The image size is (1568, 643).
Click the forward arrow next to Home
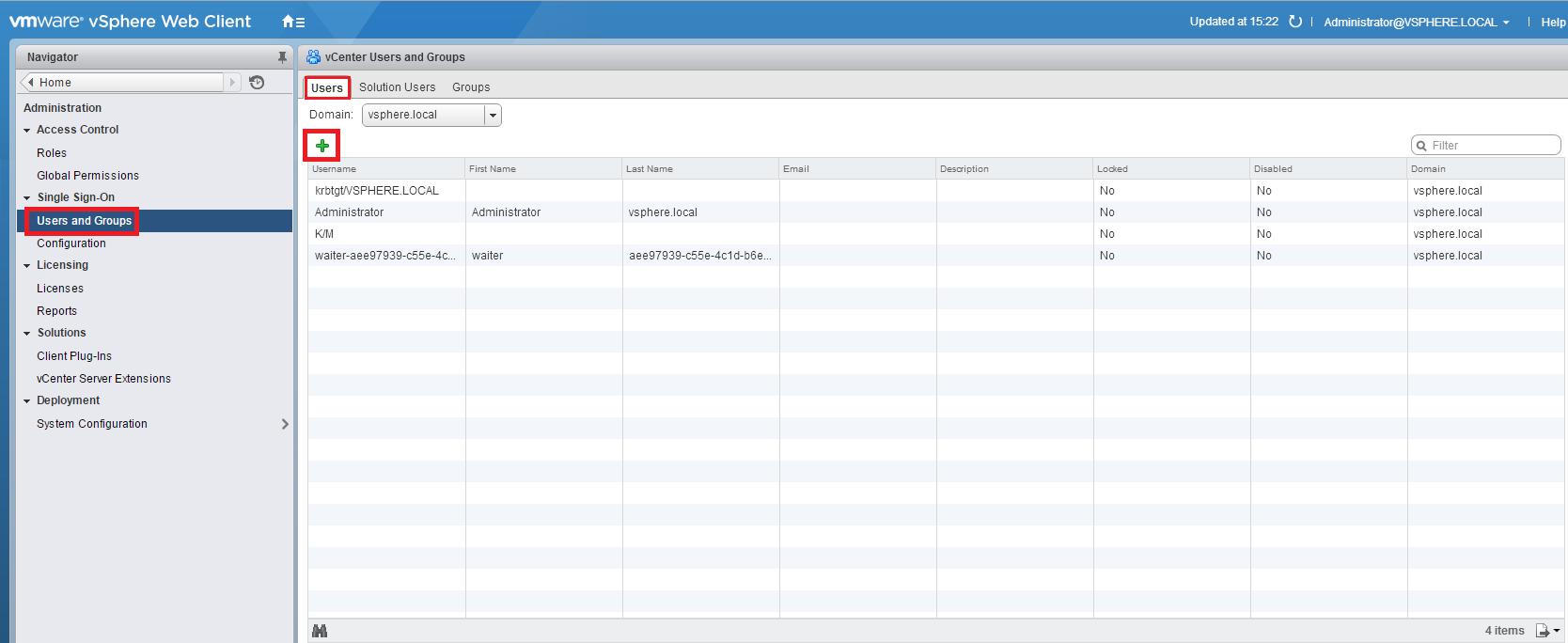pos(232,83)
